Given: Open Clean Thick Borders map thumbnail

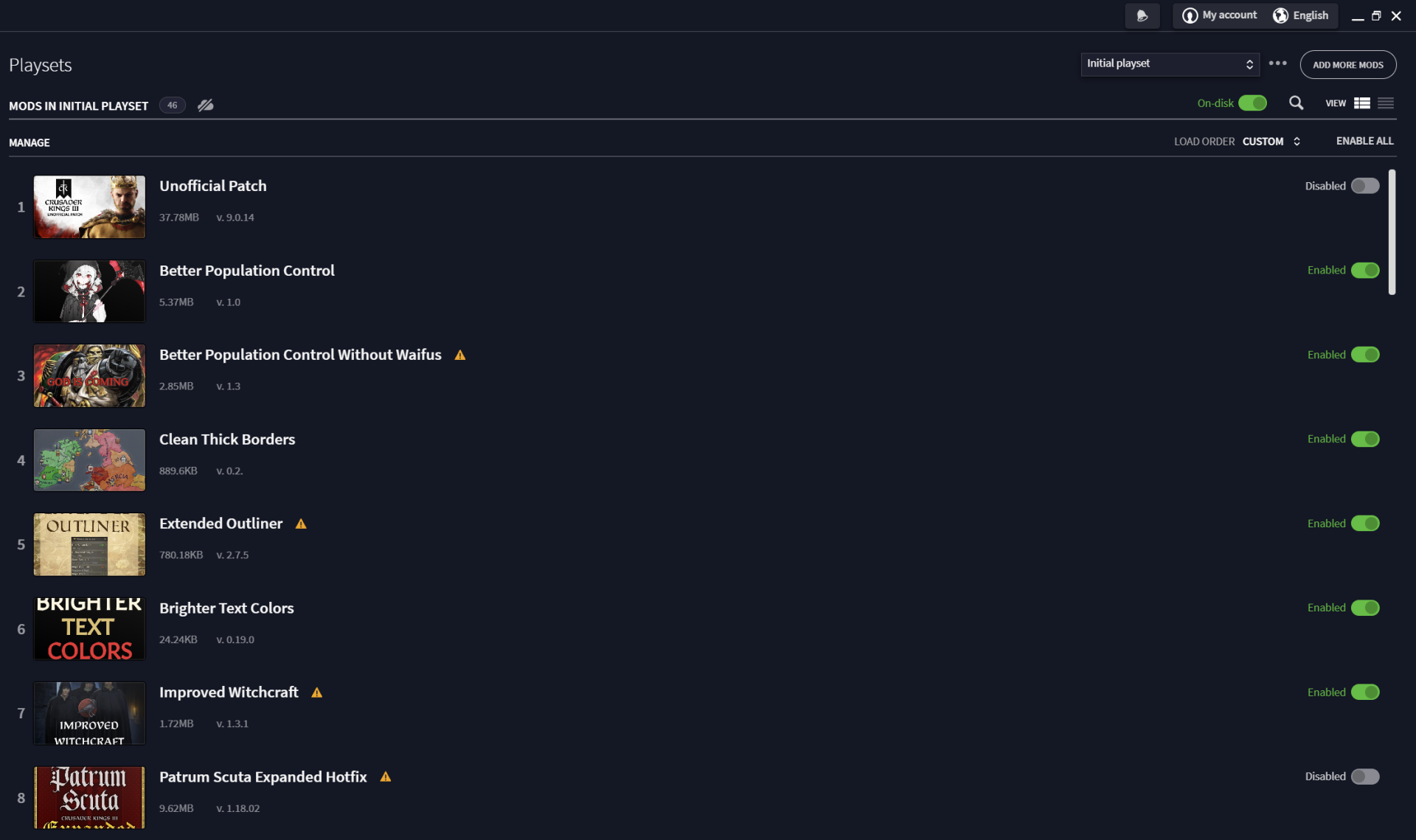Looking at the screenshot, I should [89, 460].
